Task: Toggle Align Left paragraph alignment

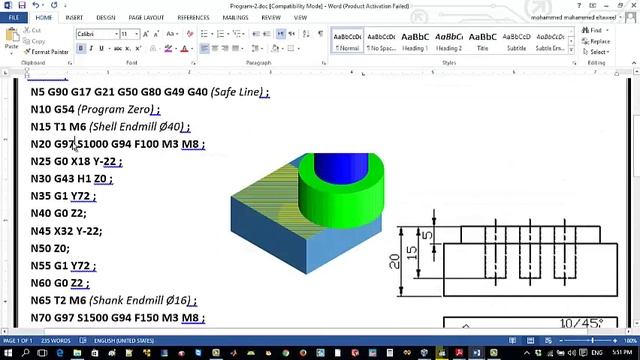Action: click(x=204, y=49)
